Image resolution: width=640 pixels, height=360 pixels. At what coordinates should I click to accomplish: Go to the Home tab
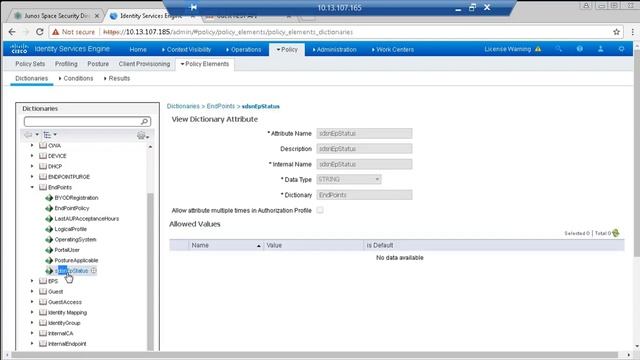click(x=138, y=49)
